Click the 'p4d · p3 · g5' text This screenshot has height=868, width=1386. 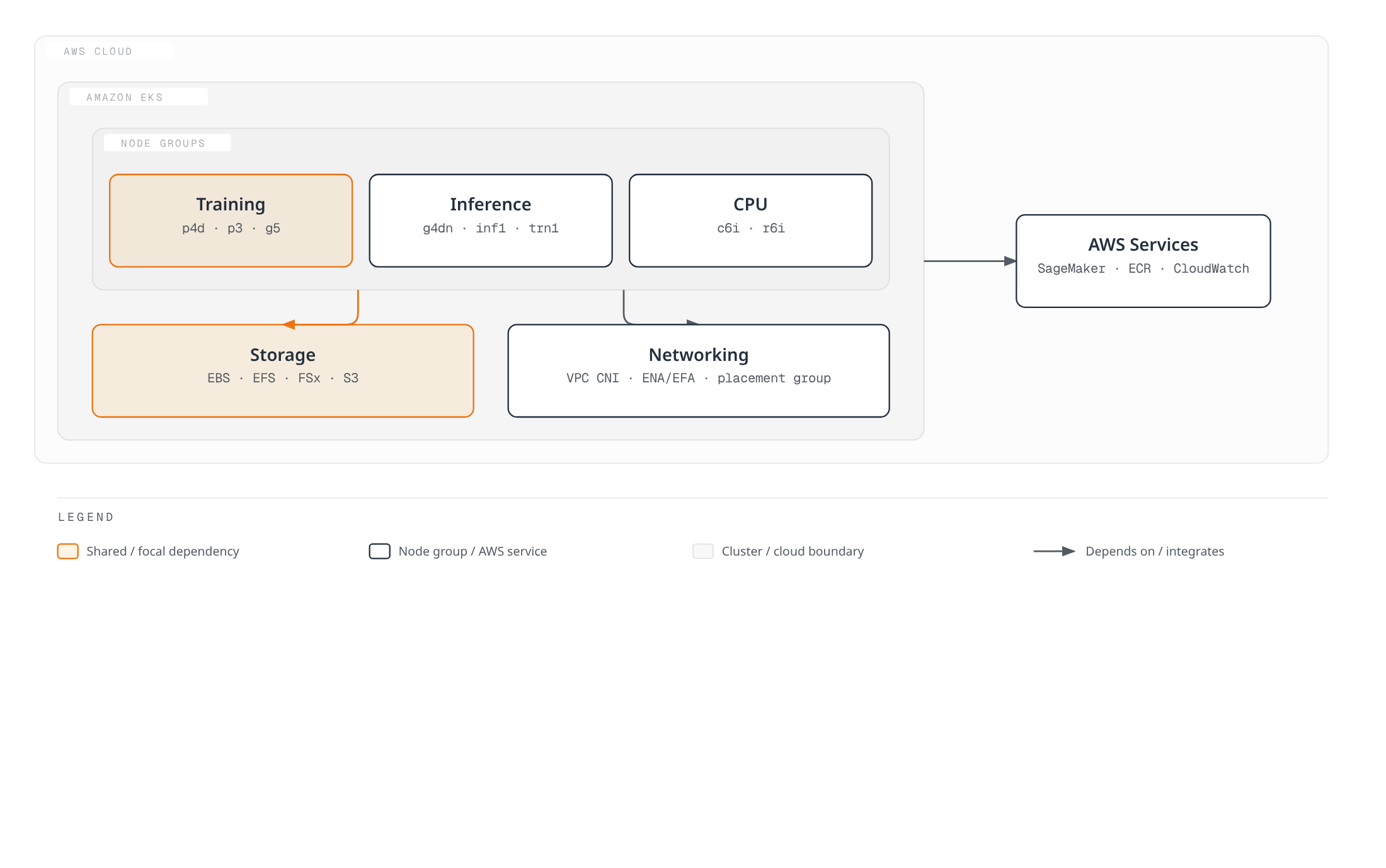coord(231,228)
